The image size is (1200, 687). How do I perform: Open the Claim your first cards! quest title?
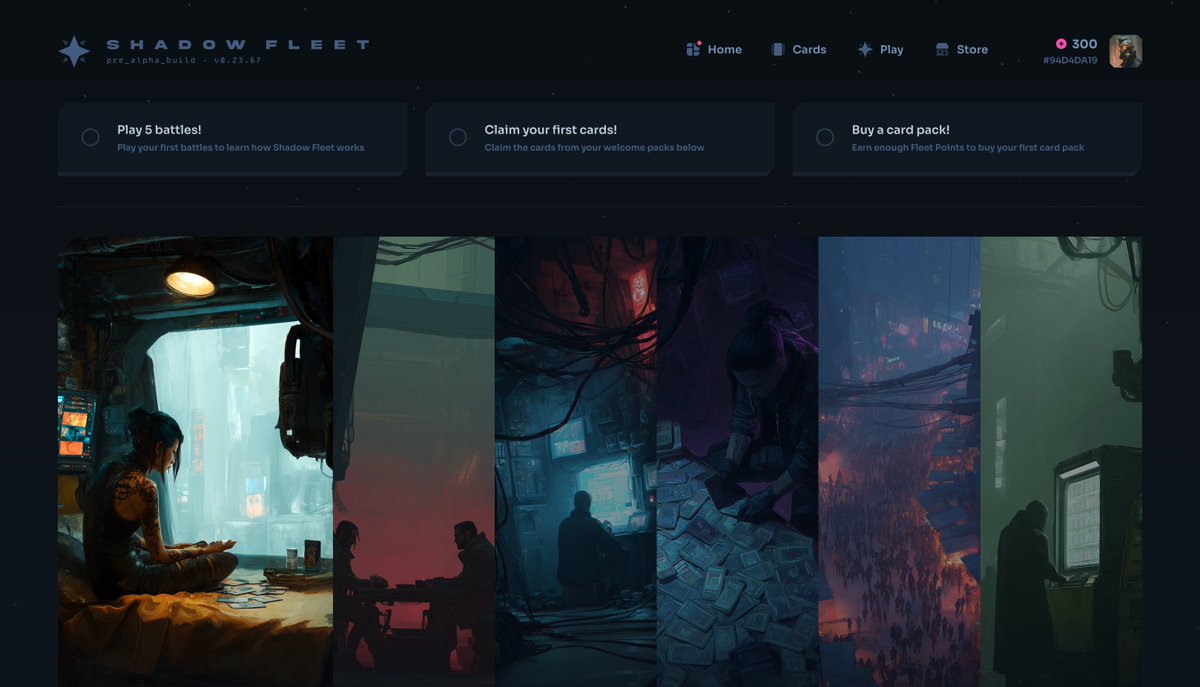551,130
